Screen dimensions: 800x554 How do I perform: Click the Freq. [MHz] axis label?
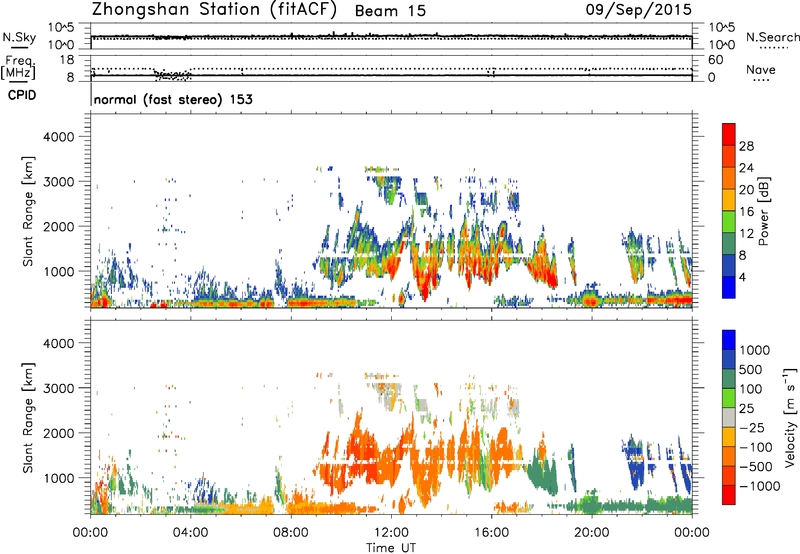click(19, 67)
